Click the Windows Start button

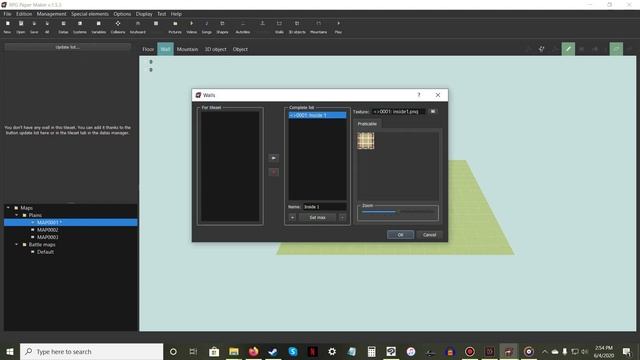tap(10, 351)
